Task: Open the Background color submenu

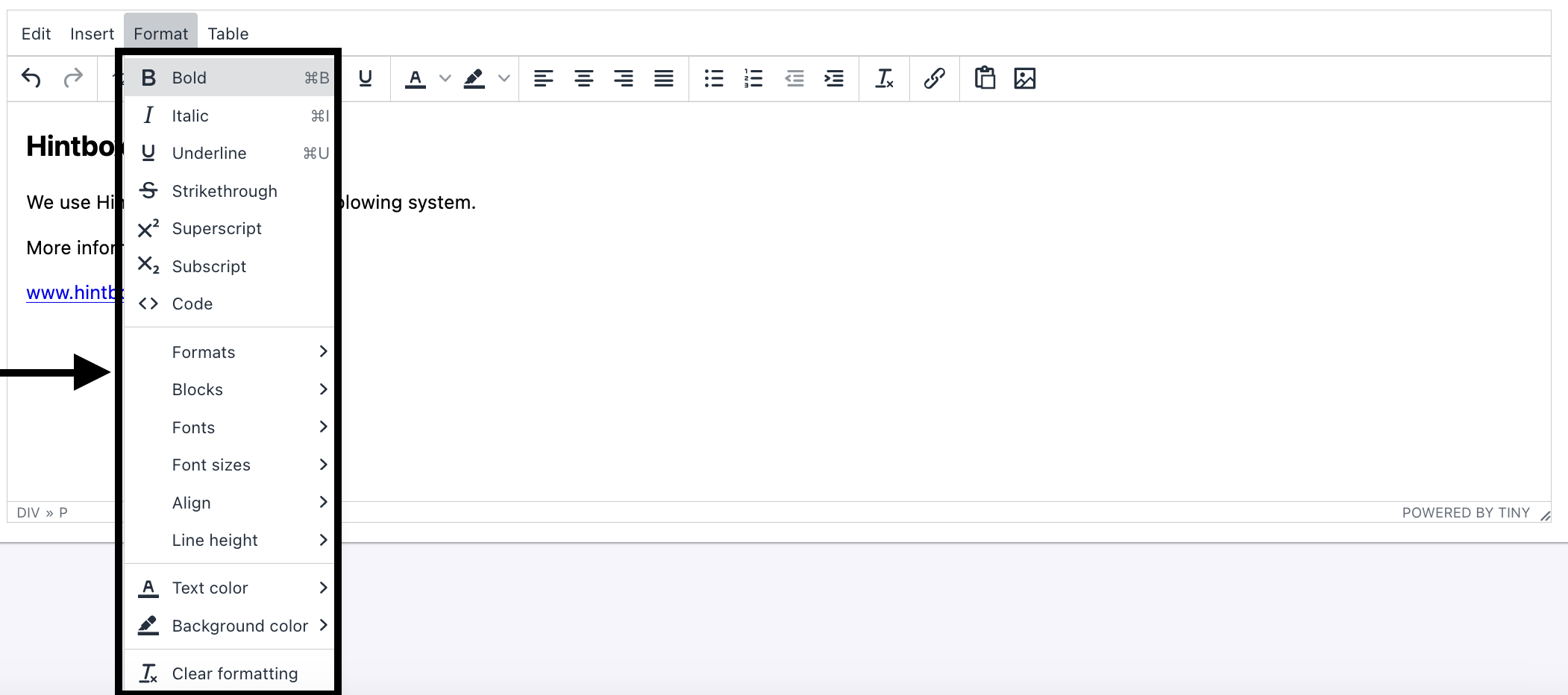Action: pos(228,626)
